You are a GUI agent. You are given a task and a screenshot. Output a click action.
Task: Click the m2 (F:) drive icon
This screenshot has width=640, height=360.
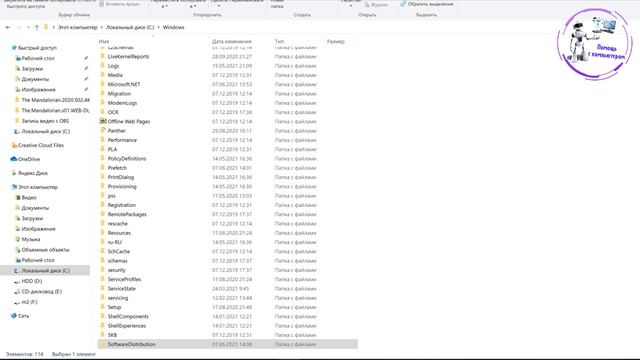tap(17, 302)
